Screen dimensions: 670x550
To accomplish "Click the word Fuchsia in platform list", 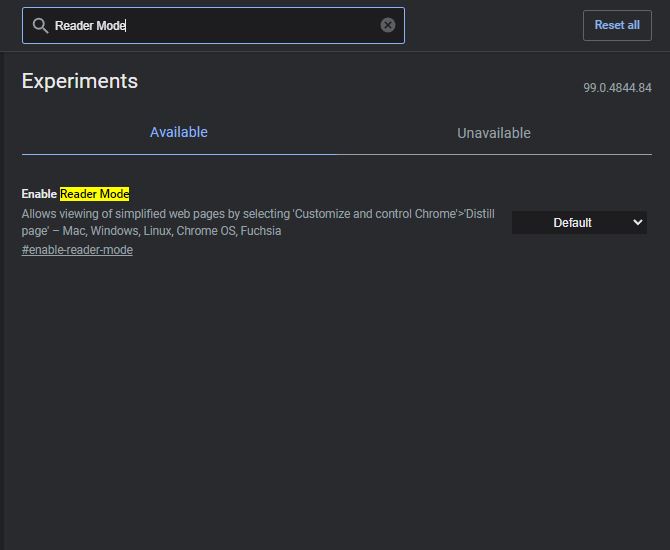I will pos(261,231).
